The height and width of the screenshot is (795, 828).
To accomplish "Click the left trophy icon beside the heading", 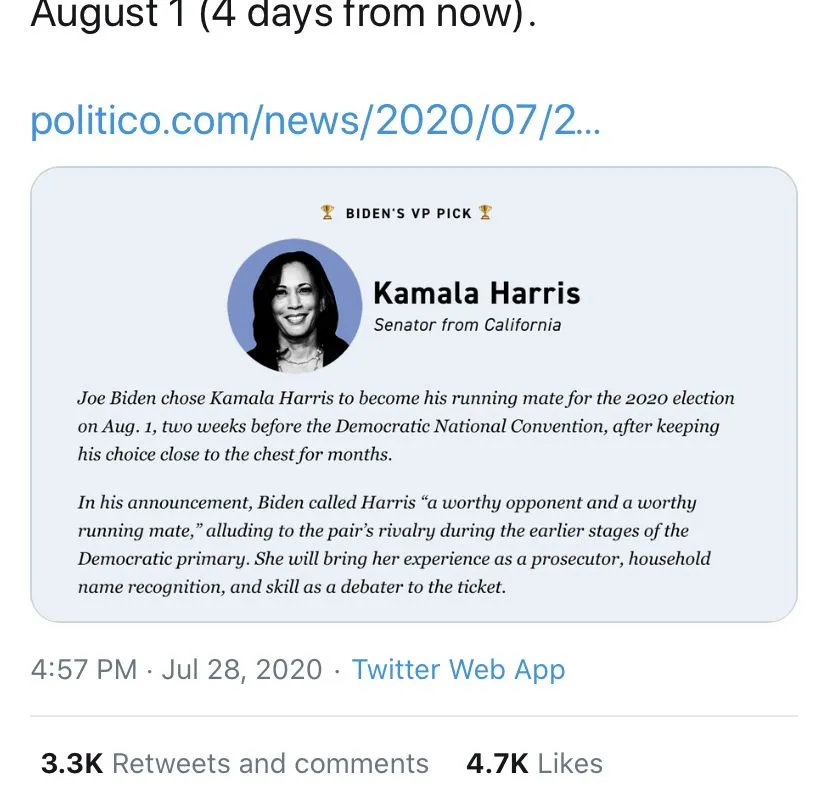I will [327, 212].
